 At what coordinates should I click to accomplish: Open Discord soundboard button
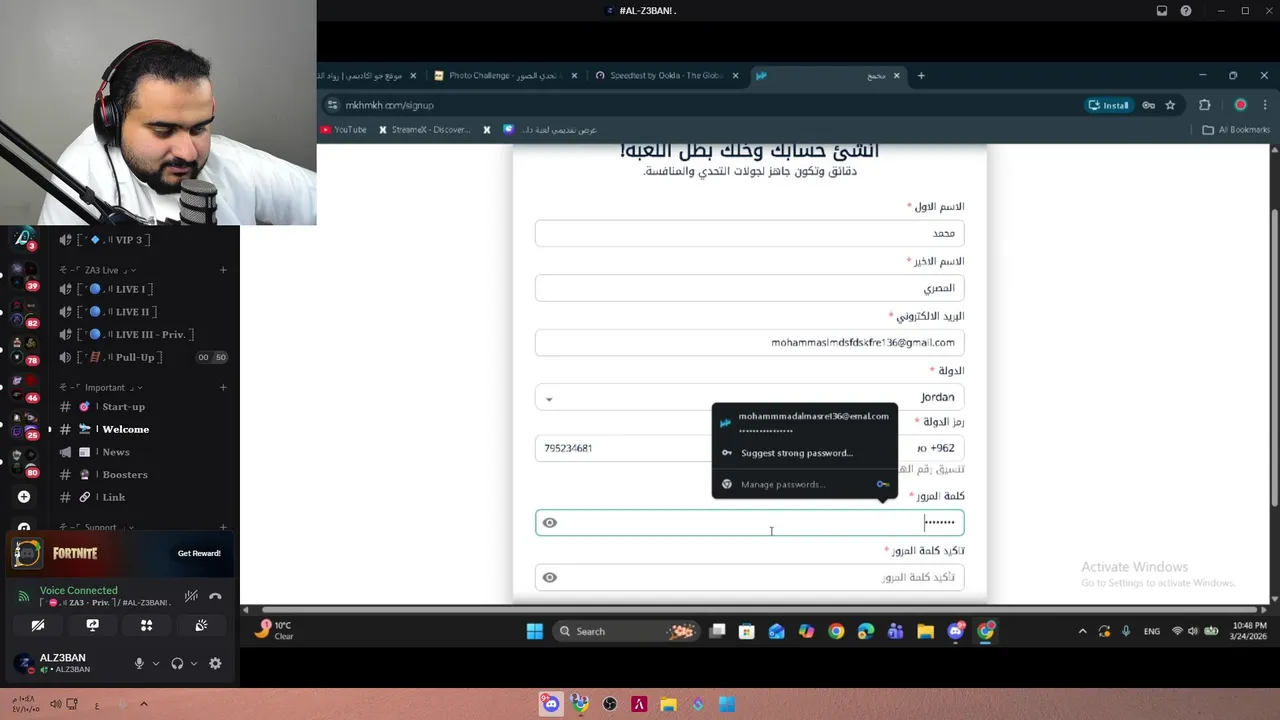click(201, 626)
